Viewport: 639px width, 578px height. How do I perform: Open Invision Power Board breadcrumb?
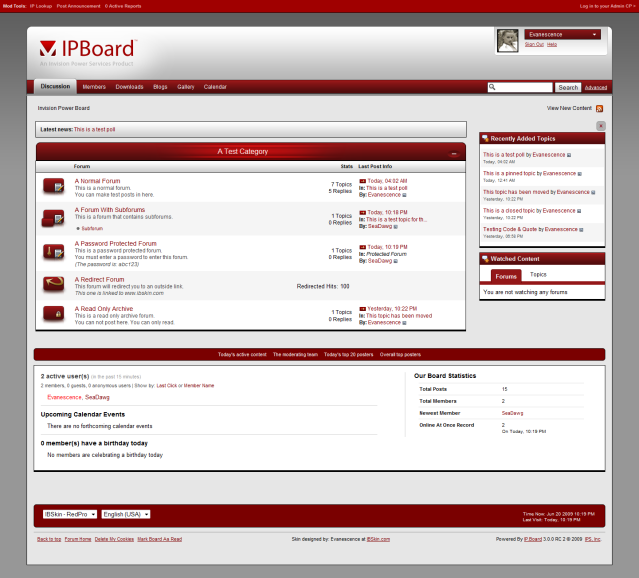pyautogui.click(x=64, y=108)
